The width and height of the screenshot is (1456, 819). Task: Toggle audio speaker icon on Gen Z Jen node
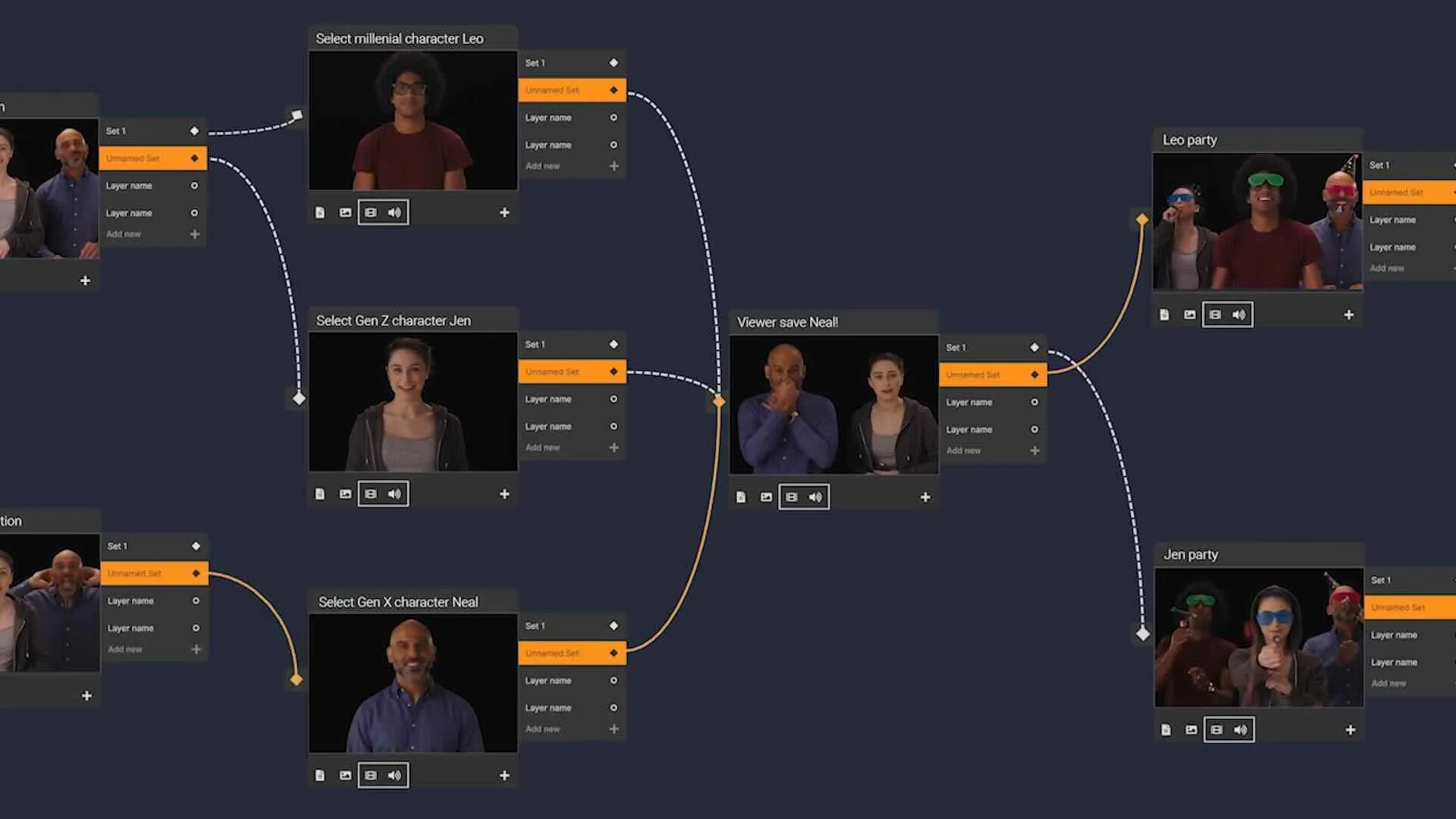(x=394, y=494)
